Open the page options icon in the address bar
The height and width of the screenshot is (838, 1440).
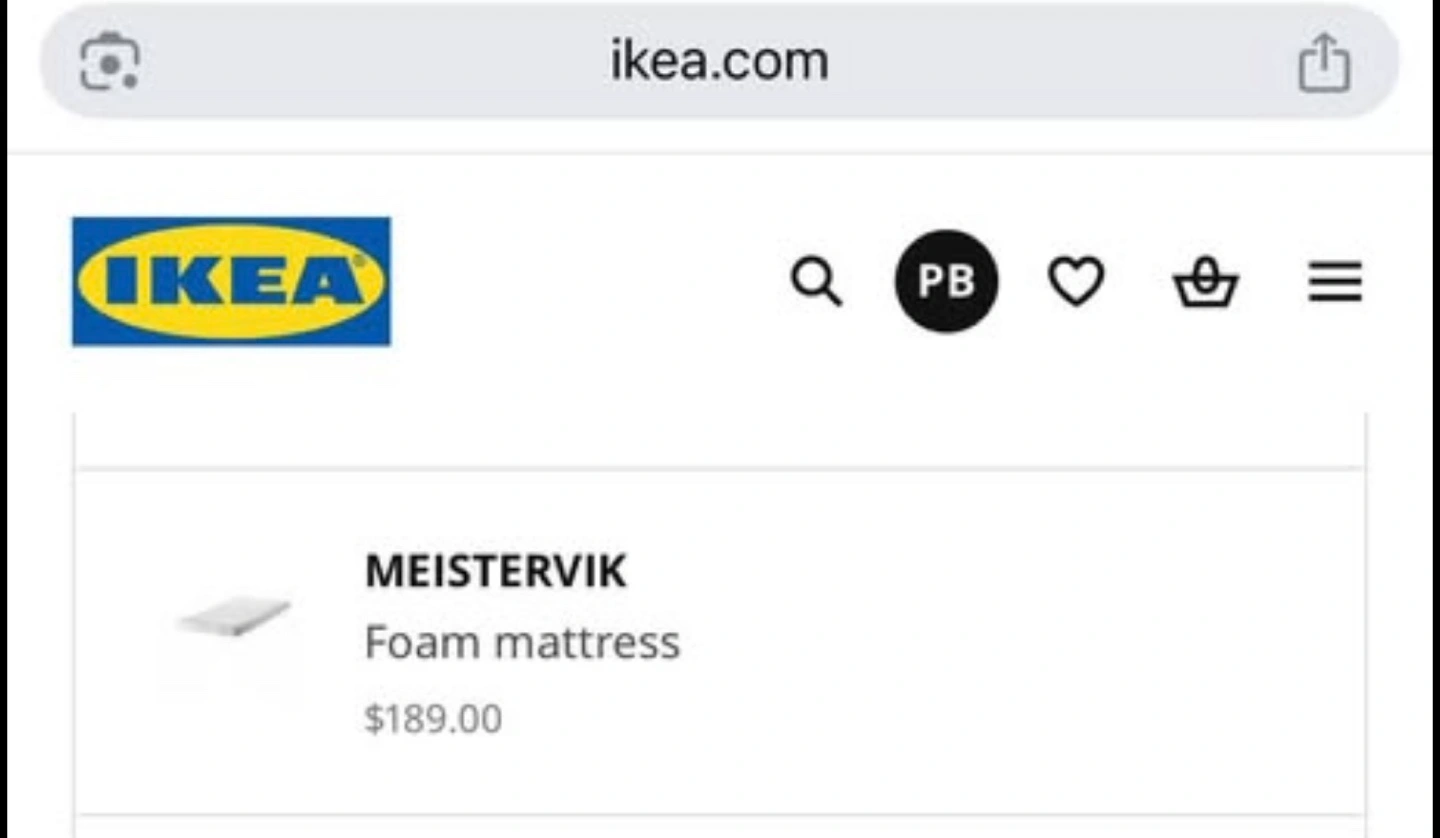[x=109, y=62]
